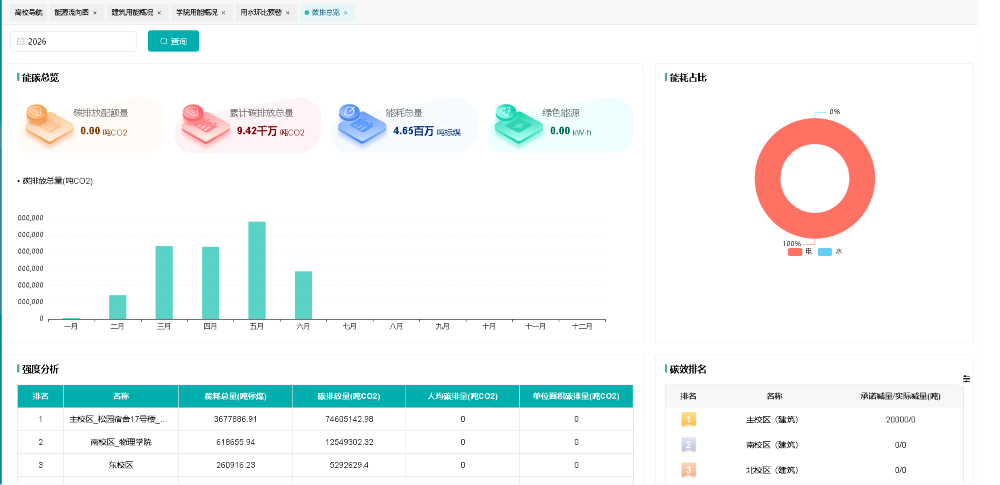This screenshot has width=1000, height=485.
Task: Click the gold rank 1 badge
Action: (688, 420)
